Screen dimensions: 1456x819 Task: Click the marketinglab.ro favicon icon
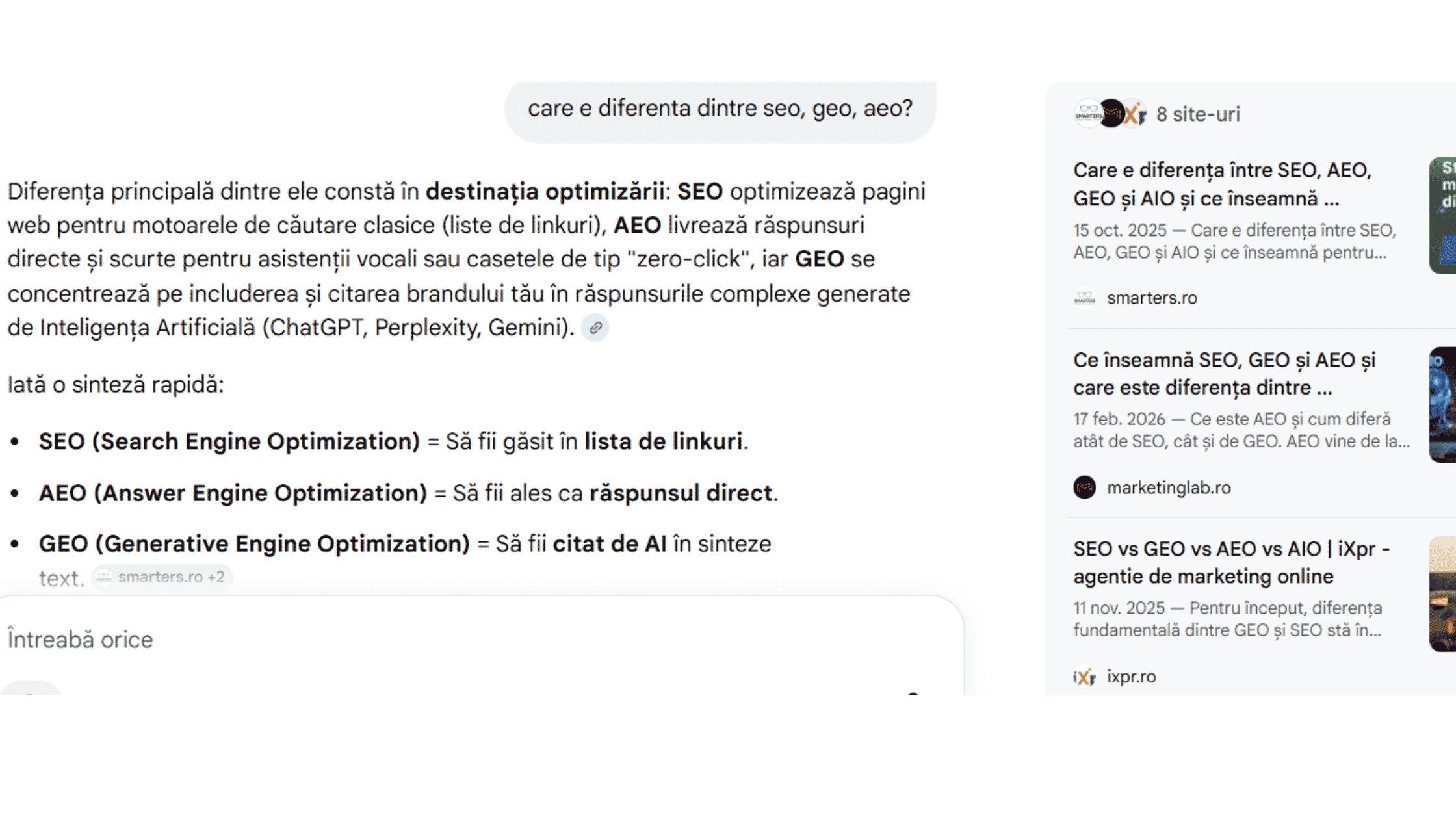tap(1084, 487)
